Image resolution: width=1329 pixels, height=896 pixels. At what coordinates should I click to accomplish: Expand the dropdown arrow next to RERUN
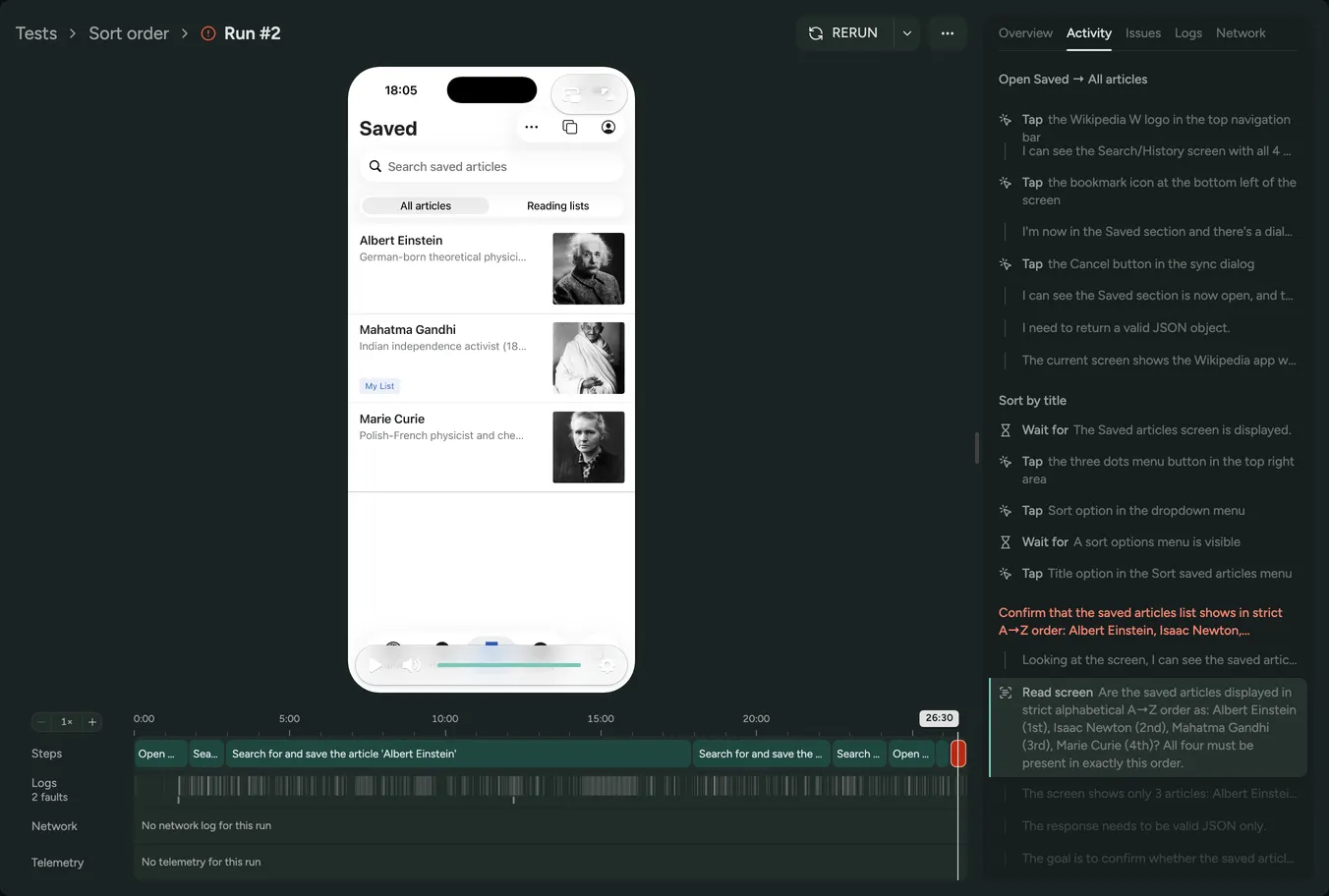tap(907, 32)
